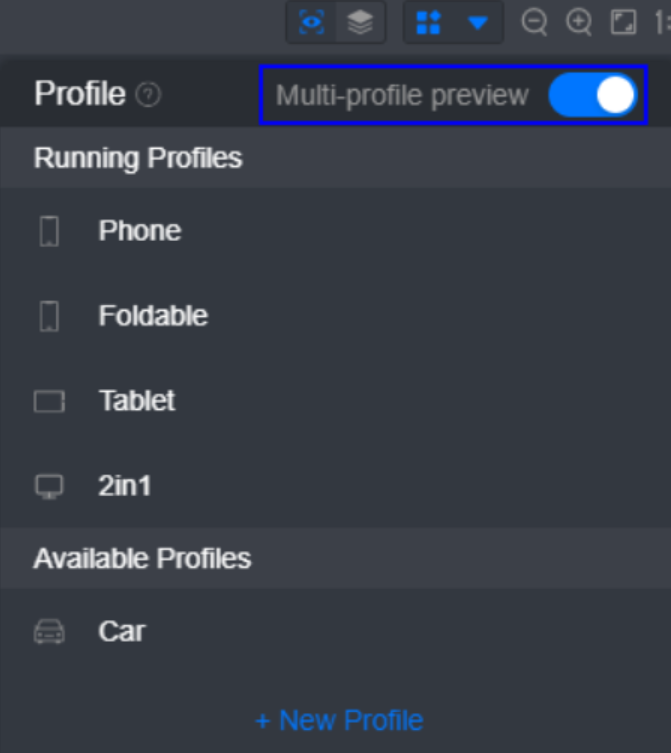Open the blue dropdown arrow in toolbar
671x753 pixels.
click(x=478, y=22)
